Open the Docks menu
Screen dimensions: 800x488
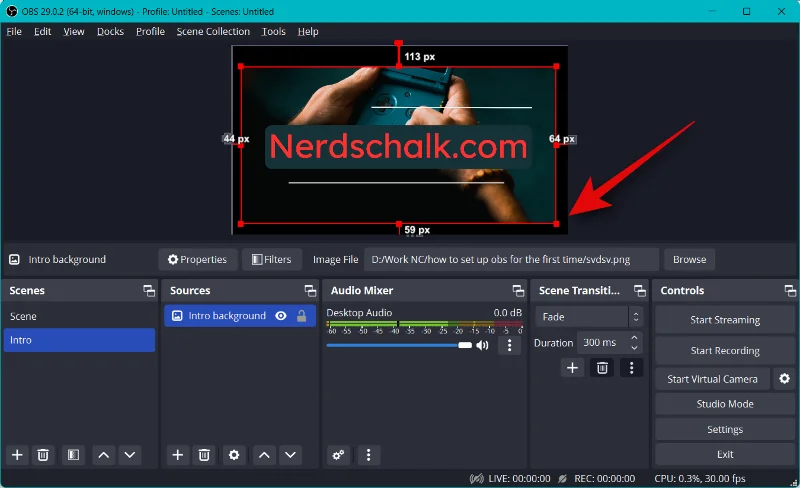pyautogui.click(x=110, y=32)
